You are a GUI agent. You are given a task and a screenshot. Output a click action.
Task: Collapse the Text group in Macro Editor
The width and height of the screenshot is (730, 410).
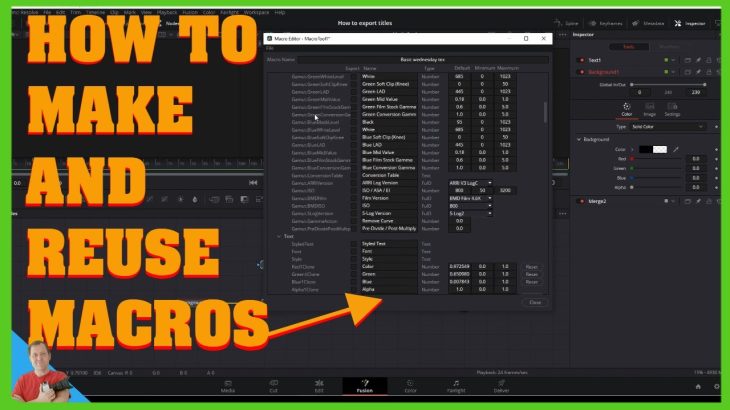point(278,236)
